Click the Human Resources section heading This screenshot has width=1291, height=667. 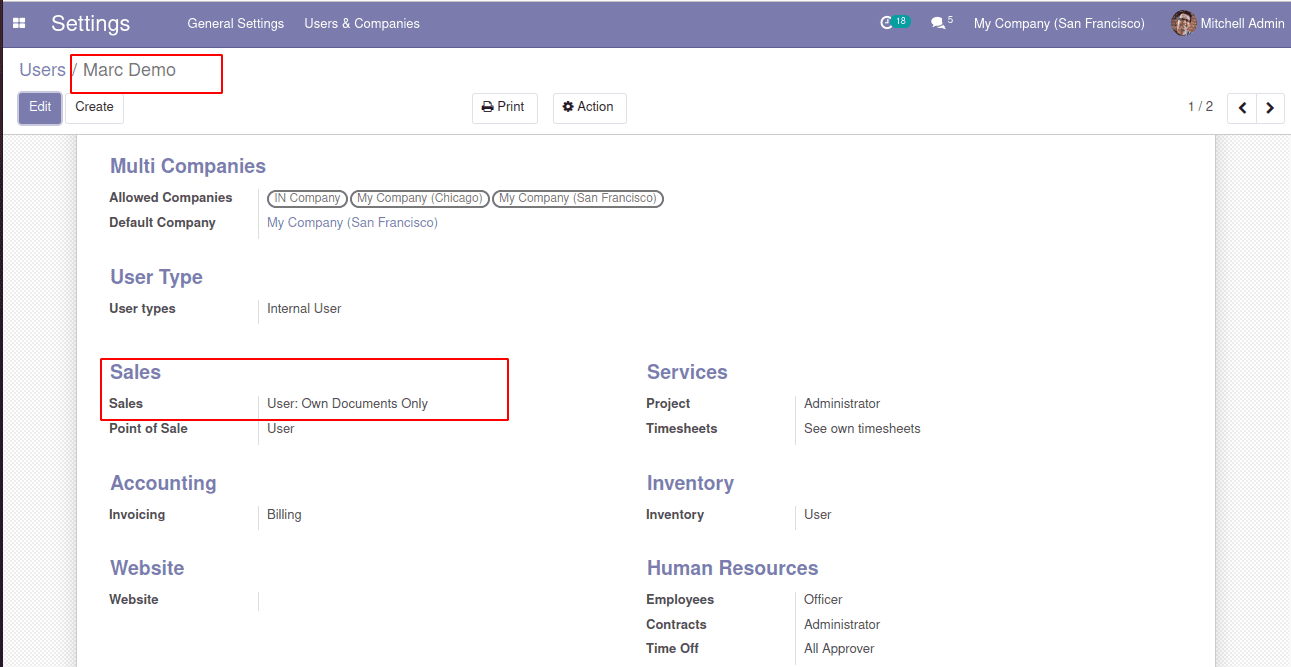(732, 568)
